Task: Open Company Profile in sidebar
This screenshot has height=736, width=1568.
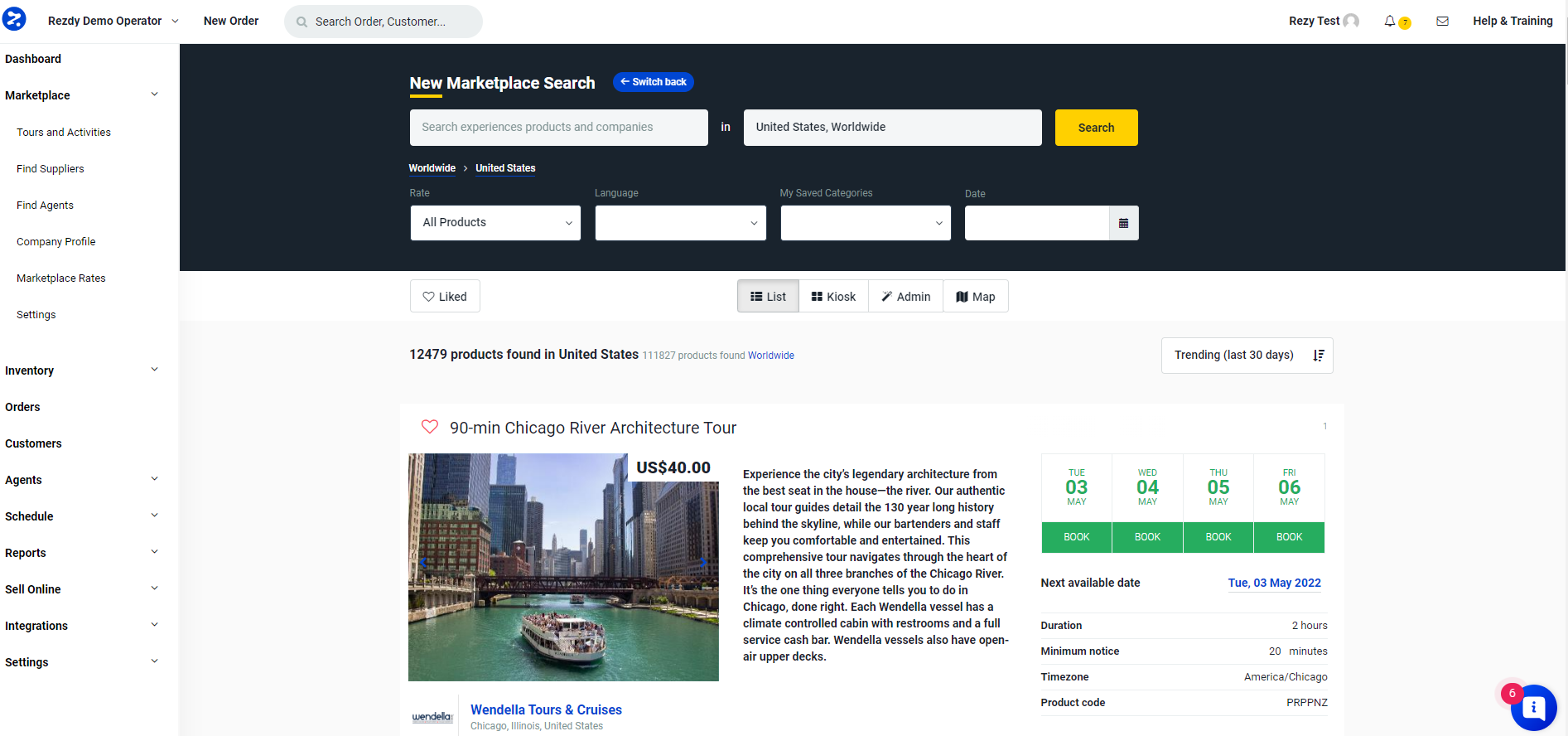Action: (56, 241)
